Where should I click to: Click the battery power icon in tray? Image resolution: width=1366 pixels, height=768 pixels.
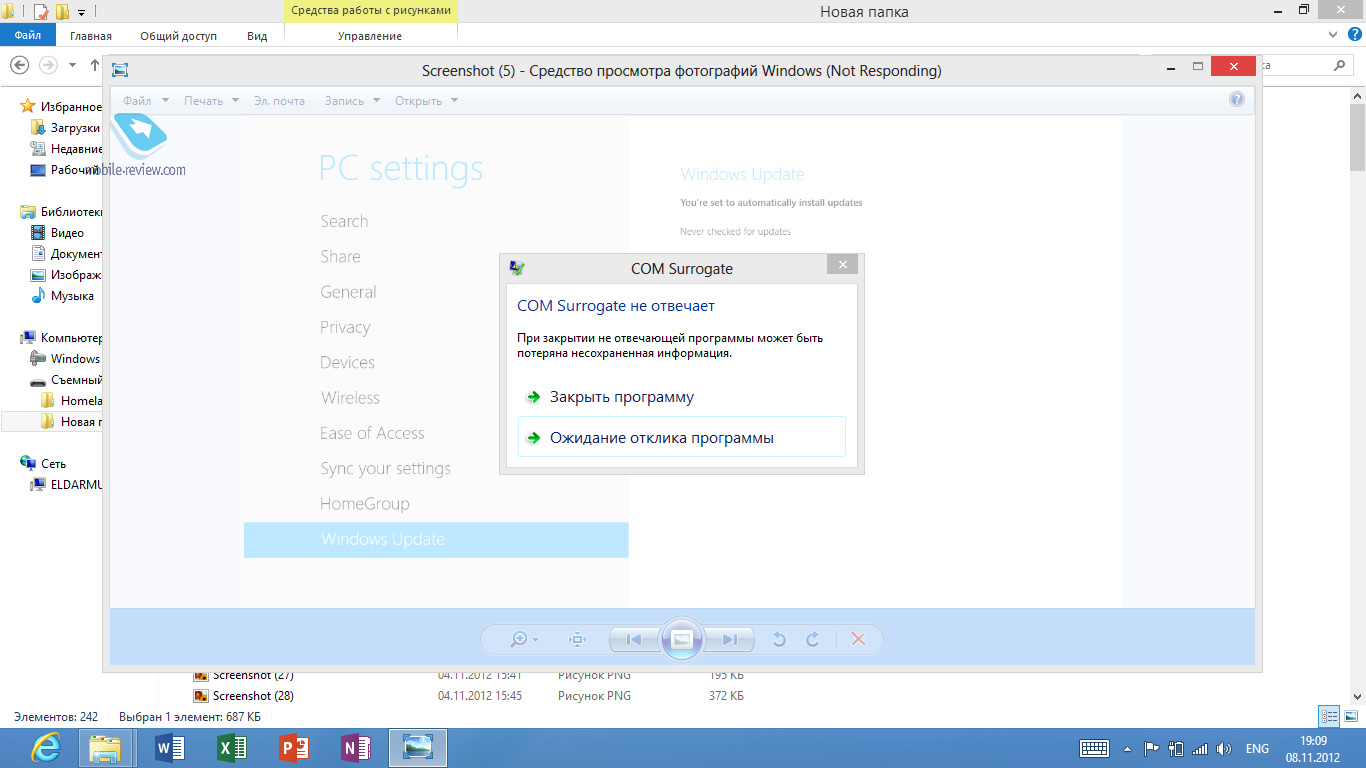tap(1176, 749)
